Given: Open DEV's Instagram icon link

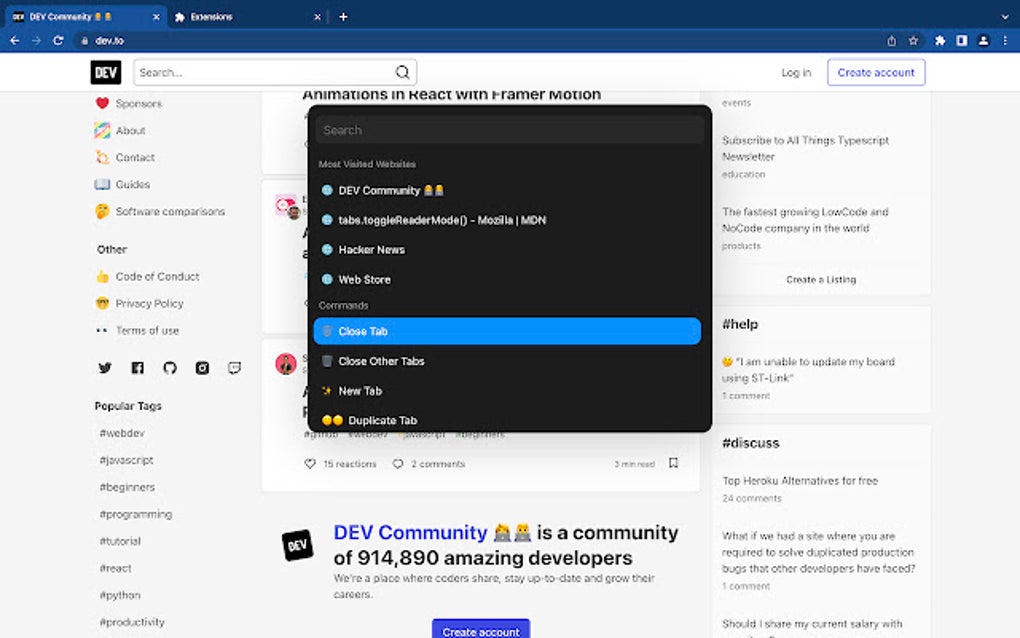Looking at the screenshot, I should click(202, 368).
